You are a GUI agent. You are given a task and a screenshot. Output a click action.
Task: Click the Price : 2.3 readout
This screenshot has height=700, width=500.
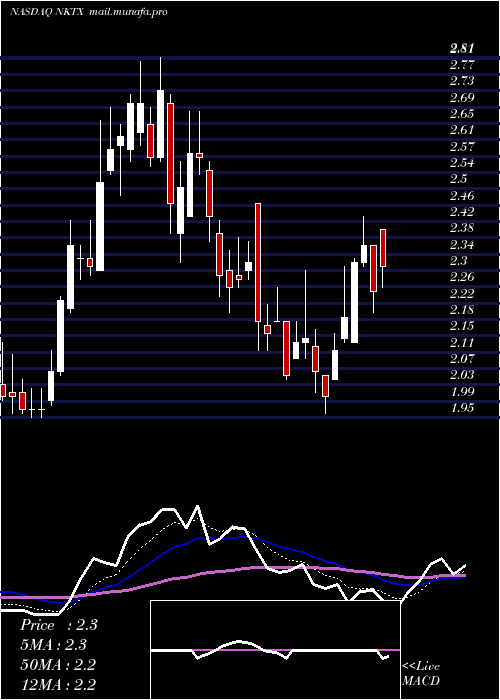[59, 625]
